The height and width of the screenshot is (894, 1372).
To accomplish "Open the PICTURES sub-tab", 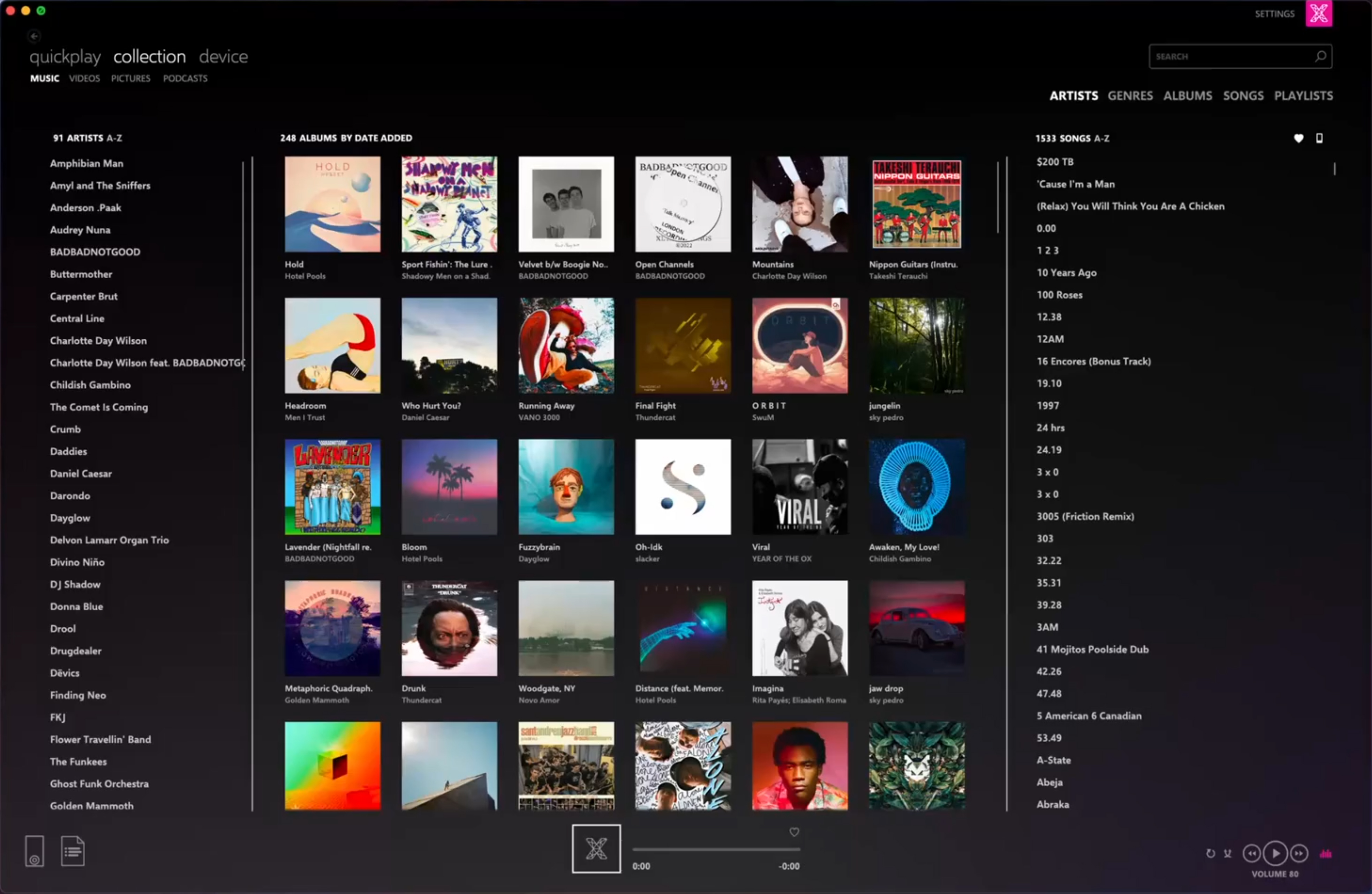I will click(x=130, y=78).
